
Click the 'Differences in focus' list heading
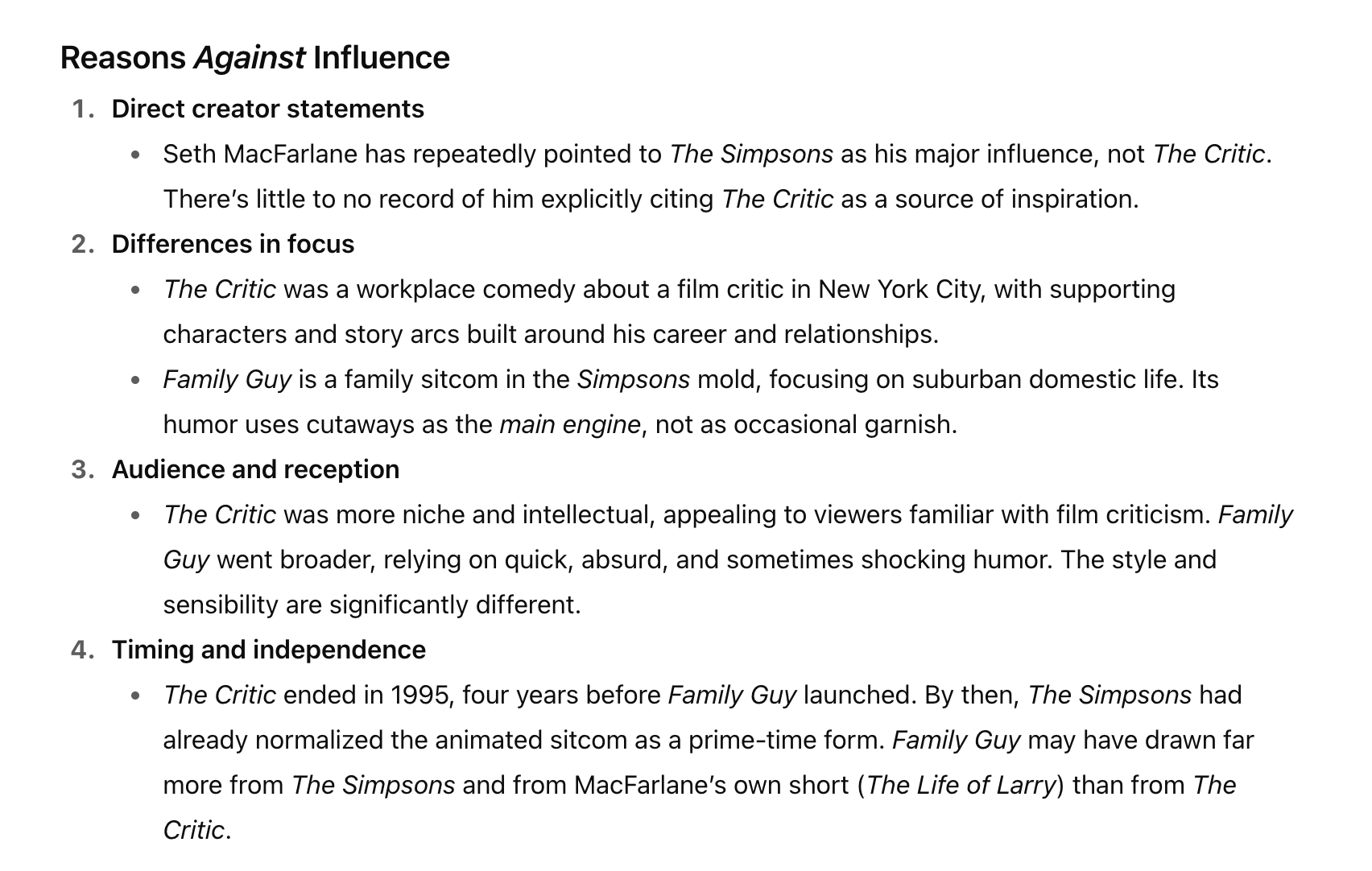pyautogui.click(x=233, y=244)
